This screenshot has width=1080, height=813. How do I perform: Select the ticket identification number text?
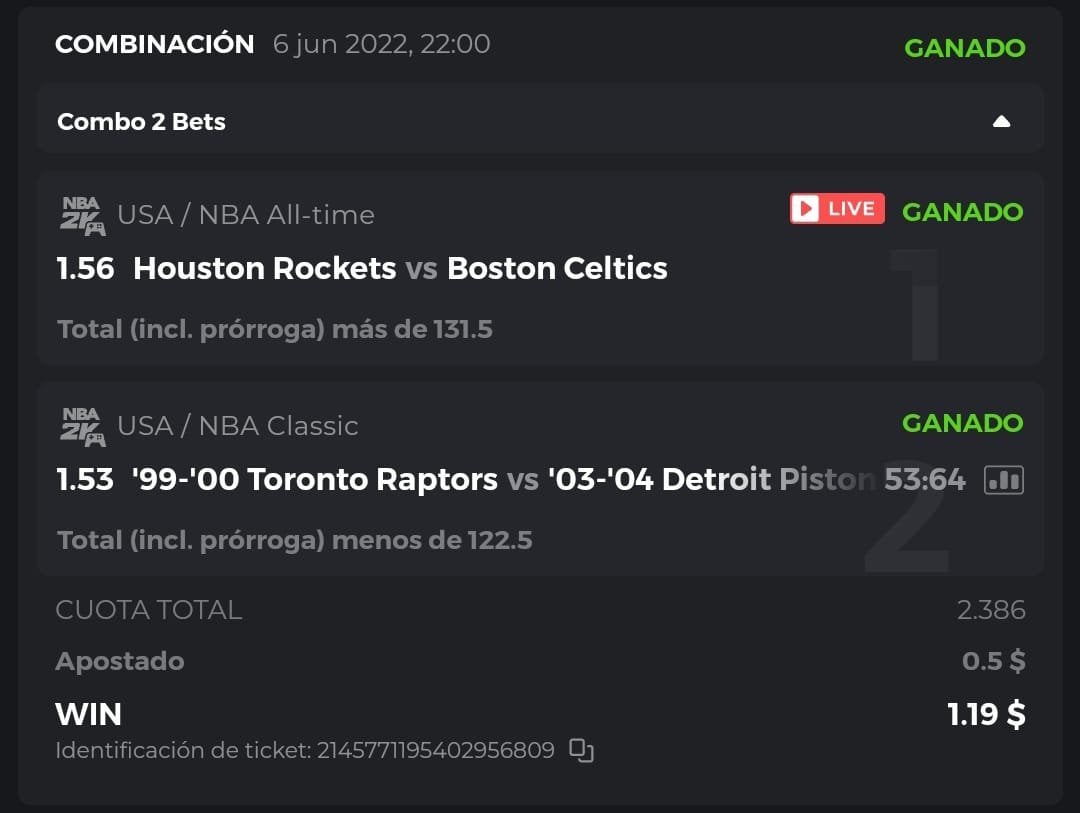pyautogui.click(x=435, y=750)
